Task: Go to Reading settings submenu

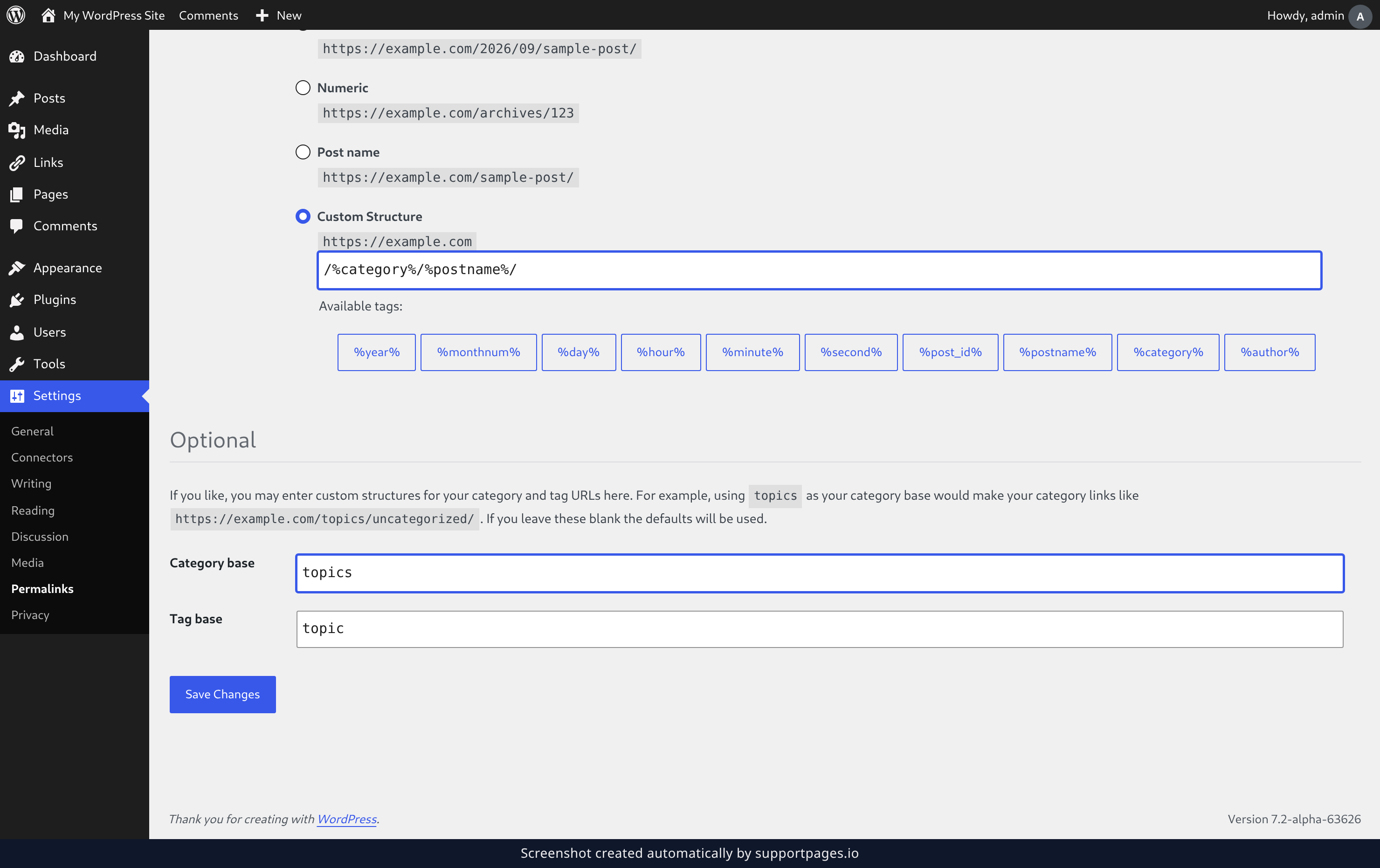Action: [x=33, y=510]
